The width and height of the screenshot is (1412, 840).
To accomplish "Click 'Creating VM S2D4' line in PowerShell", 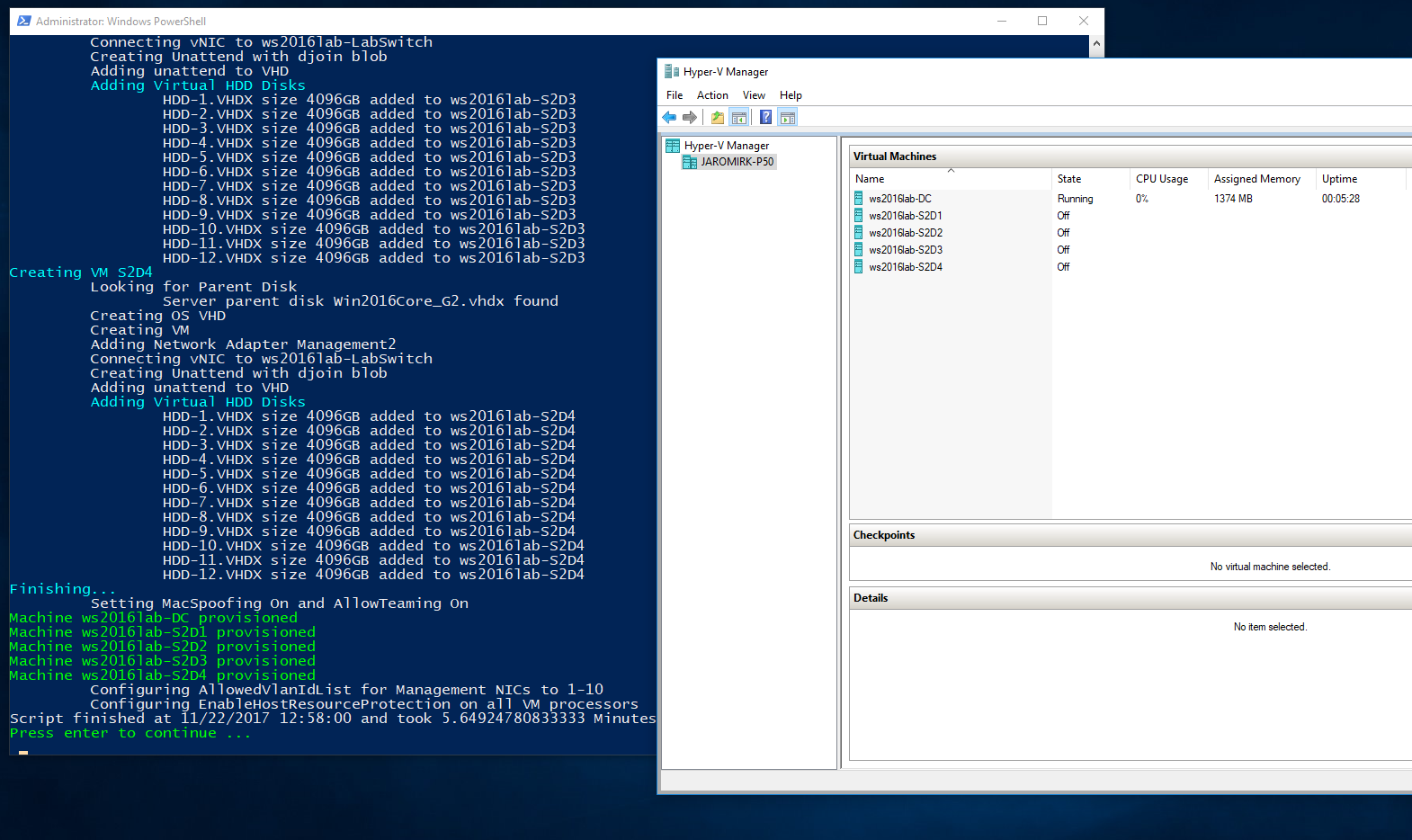I will (81, 273).
